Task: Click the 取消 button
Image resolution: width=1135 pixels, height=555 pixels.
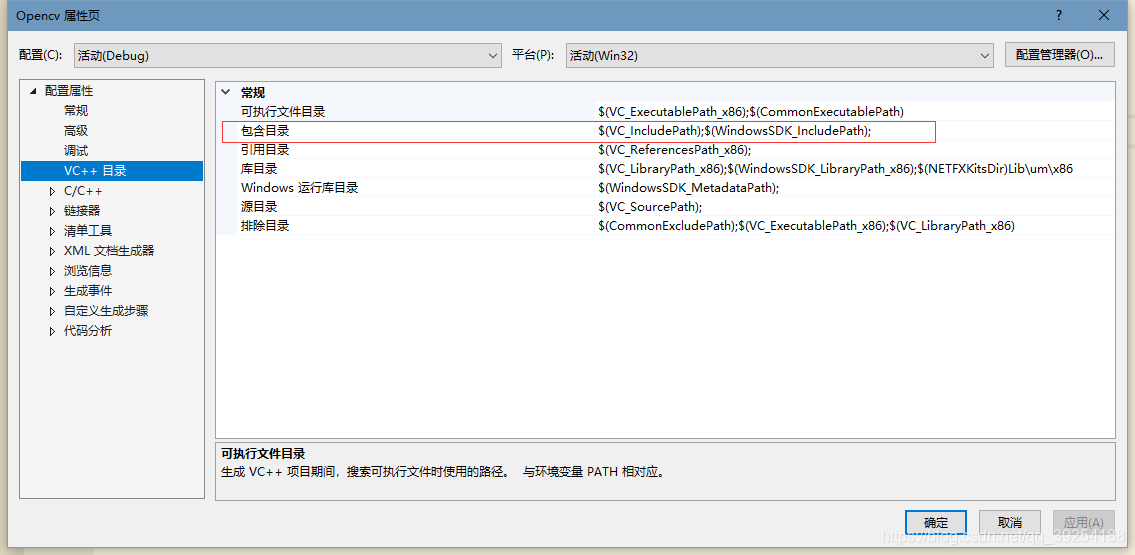Action: click(x=1010, y=522)
